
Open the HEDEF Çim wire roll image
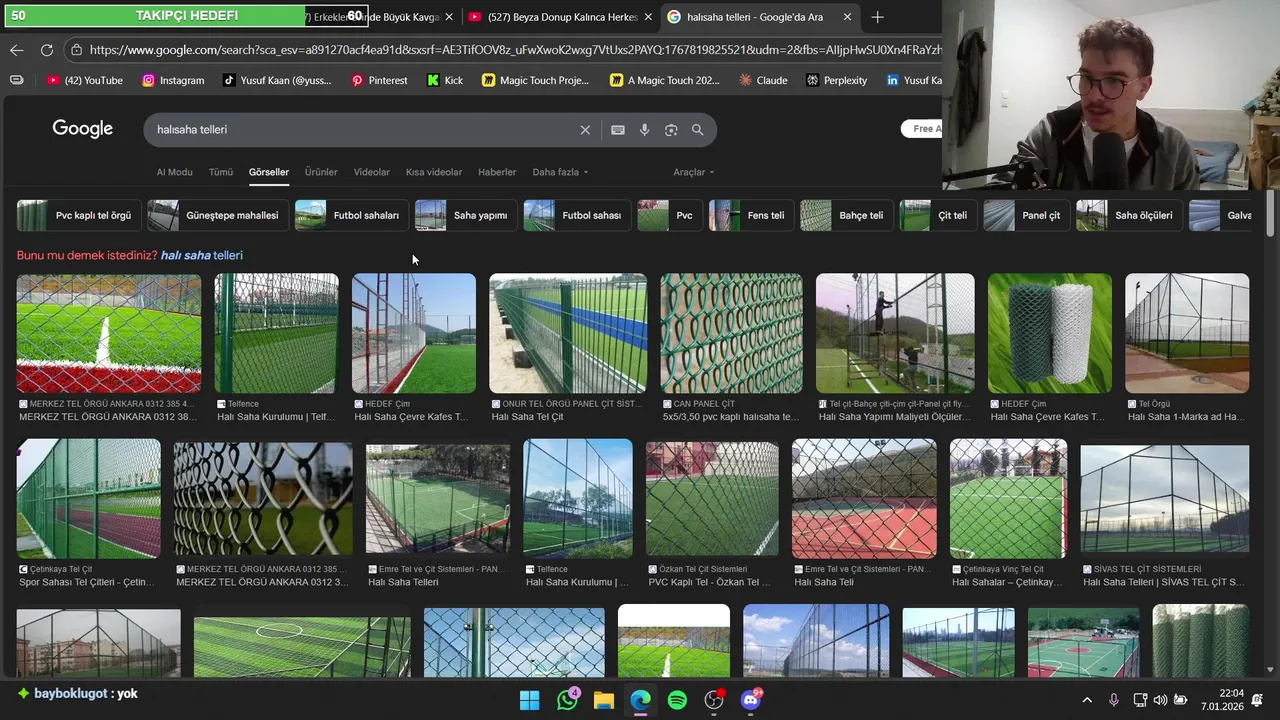tap(1050, 333)
